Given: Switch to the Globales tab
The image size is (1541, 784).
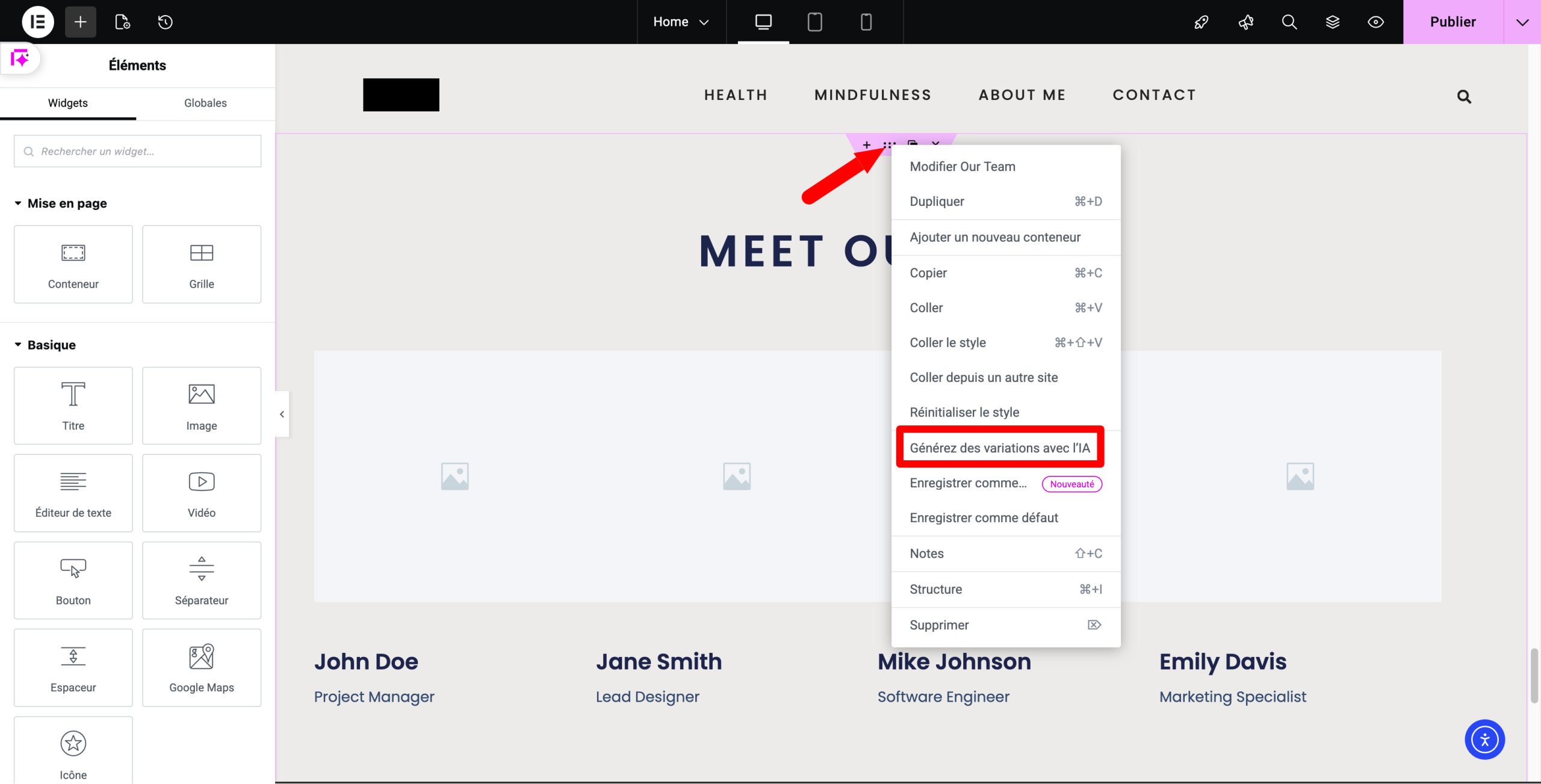Looking at the screenshot, I should point(205,103).
